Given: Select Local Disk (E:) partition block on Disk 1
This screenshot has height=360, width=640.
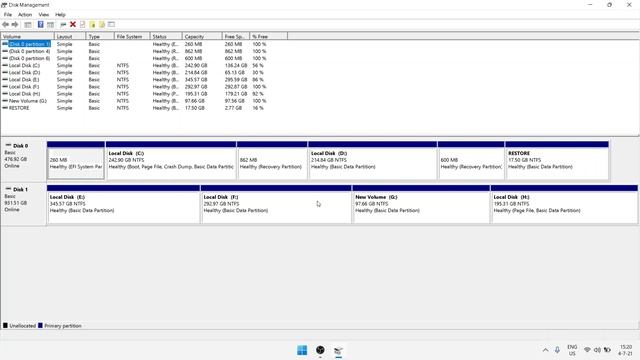Looking at the screenshot, I should 124,204.
